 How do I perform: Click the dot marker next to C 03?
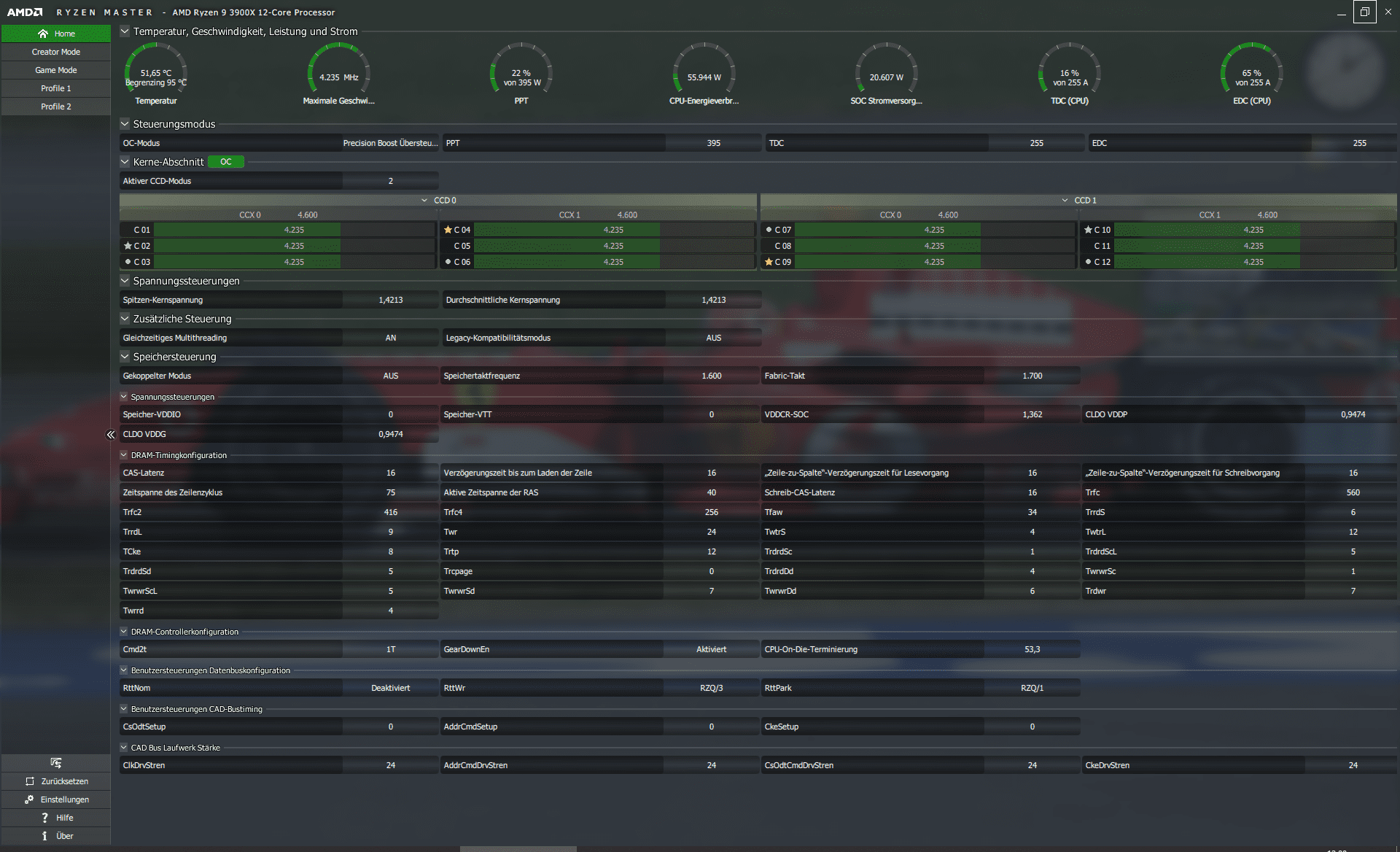pos(128,262)
